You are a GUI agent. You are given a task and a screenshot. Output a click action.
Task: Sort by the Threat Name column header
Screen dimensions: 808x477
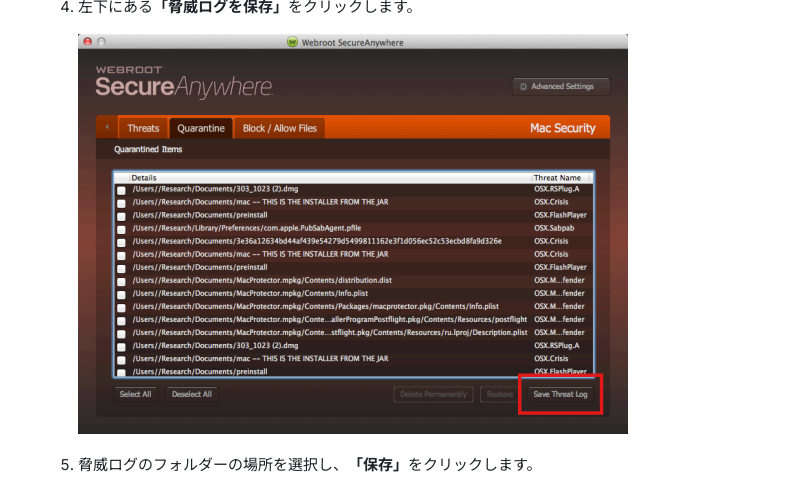click(560, 177)
